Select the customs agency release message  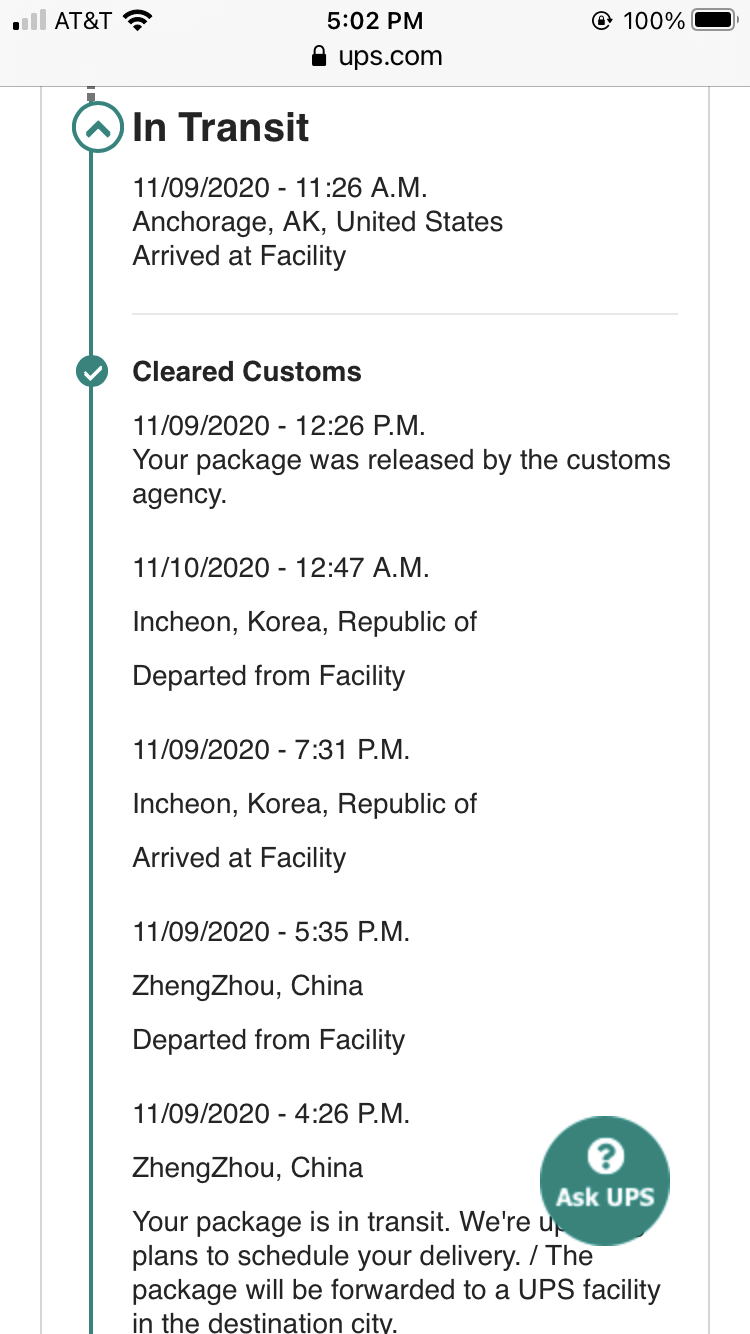tap(401, 477)
